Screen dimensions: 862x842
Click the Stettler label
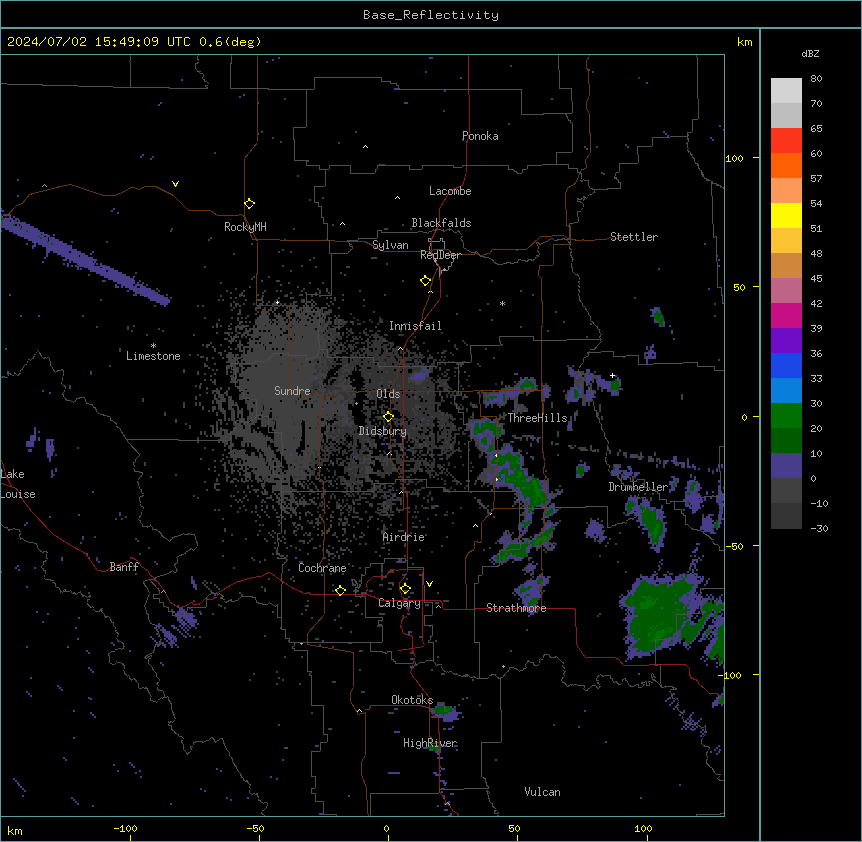pyautogui.click(x=634, y=237)
